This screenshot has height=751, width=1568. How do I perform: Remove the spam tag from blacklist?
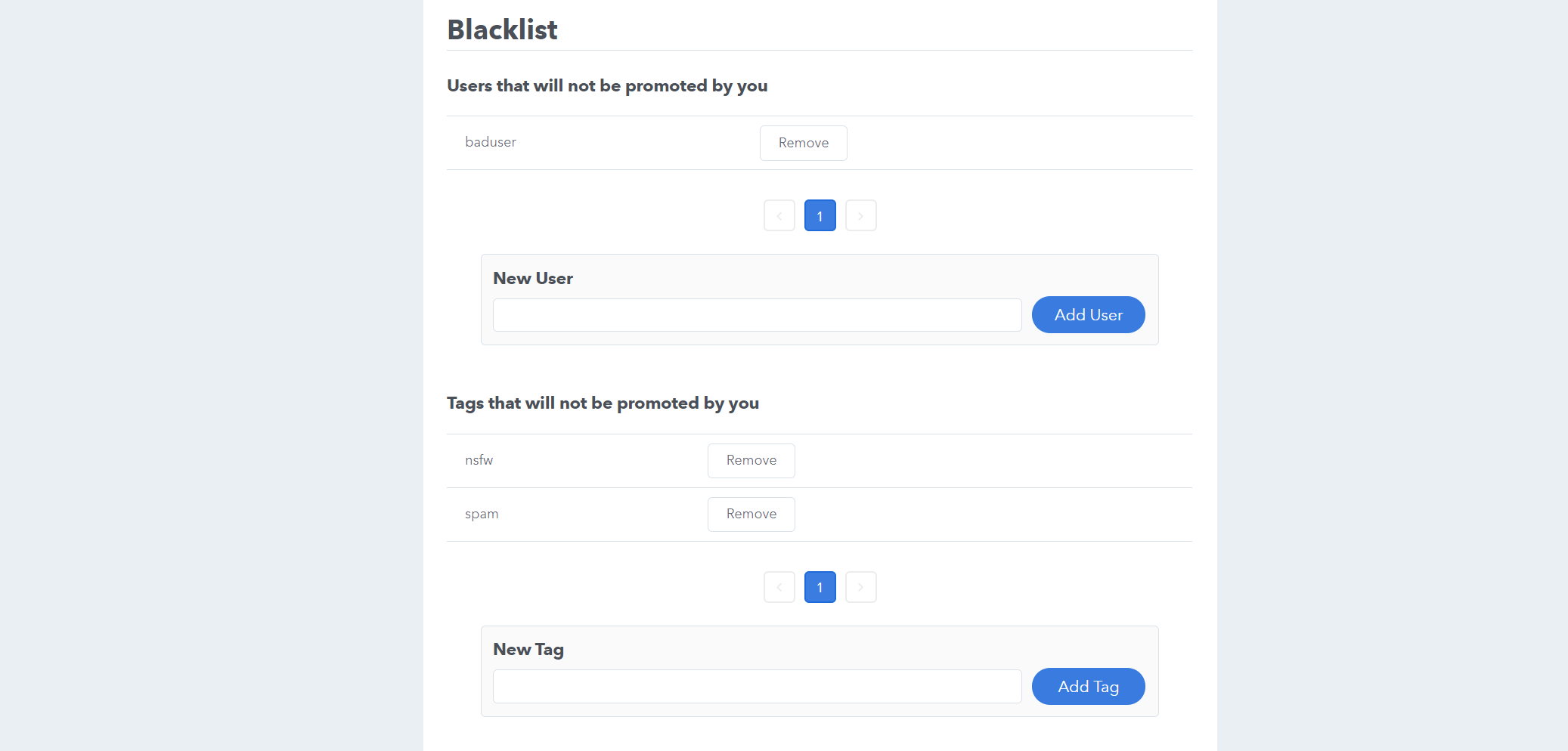tap(751, 515)
